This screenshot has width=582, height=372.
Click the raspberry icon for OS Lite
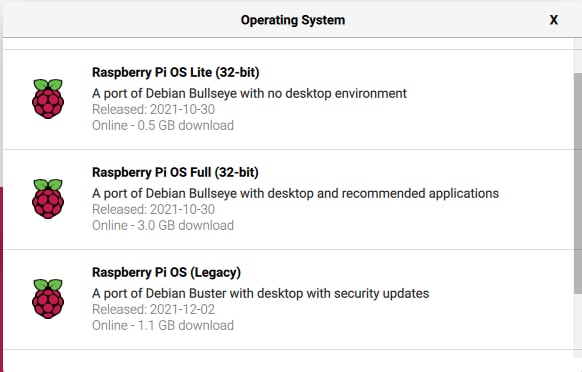[x=48, y=99]
